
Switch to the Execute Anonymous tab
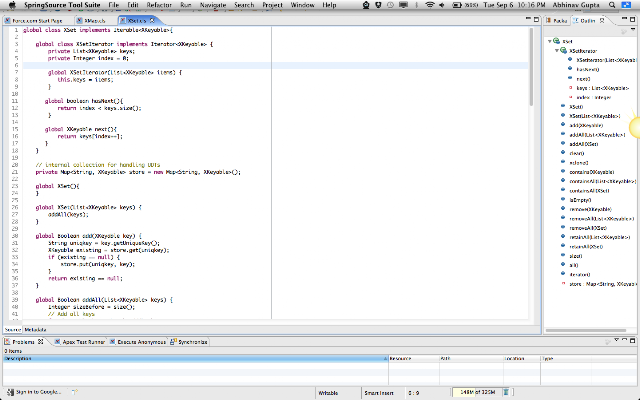coord(138,342)
